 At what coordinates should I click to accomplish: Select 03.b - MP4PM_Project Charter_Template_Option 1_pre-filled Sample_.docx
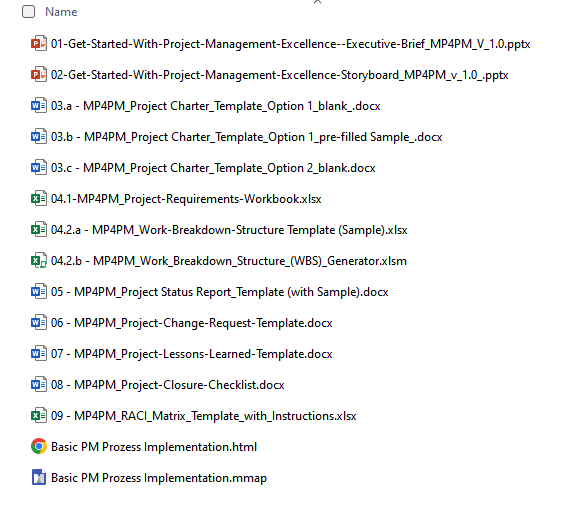[x=247, y=137]
